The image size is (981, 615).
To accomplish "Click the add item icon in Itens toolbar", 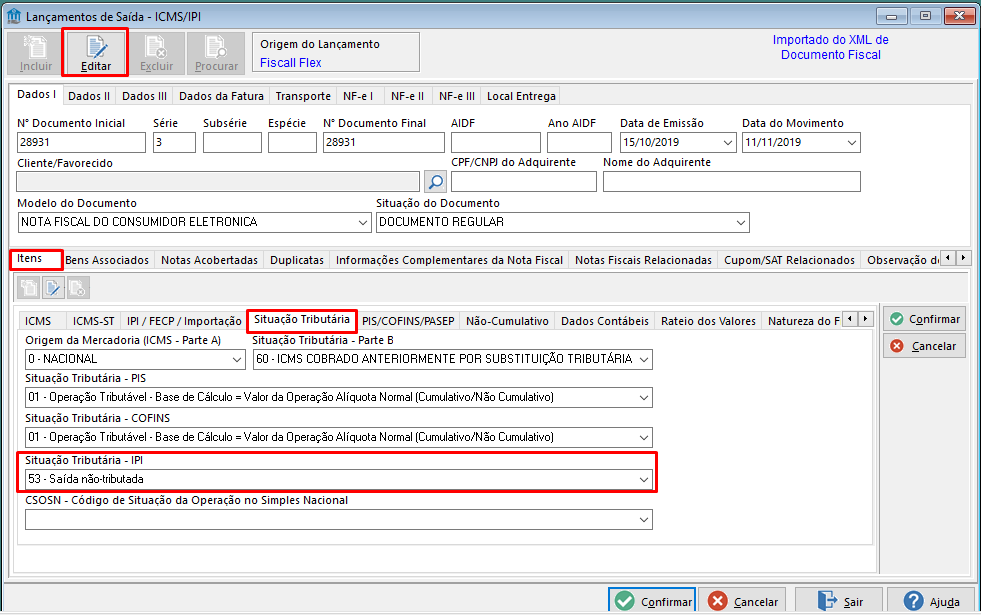I will 29,288.
